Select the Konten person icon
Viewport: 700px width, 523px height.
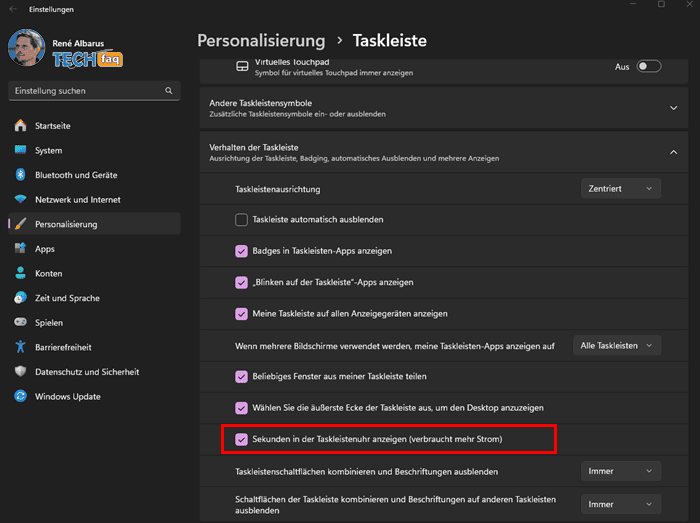pos(21,273)
